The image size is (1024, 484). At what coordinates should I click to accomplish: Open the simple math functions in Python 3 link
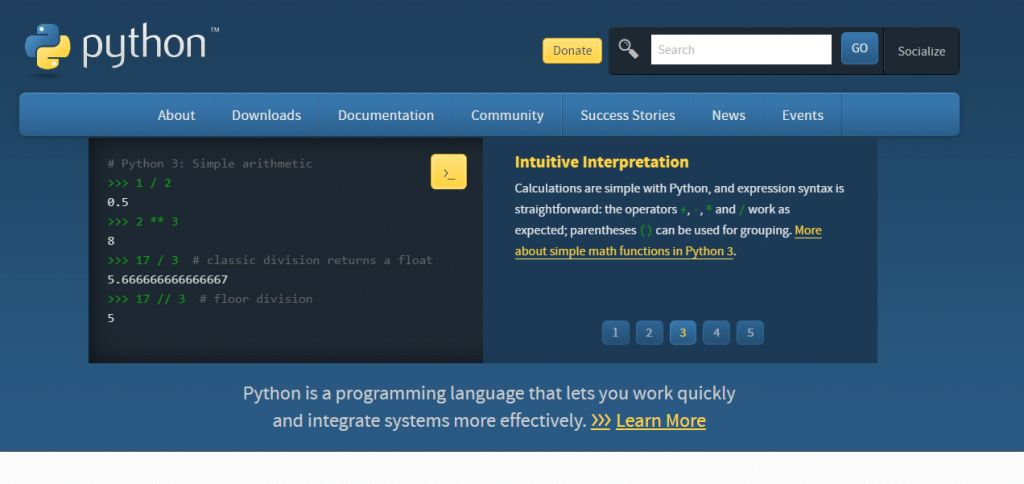(x=625, y=251)
